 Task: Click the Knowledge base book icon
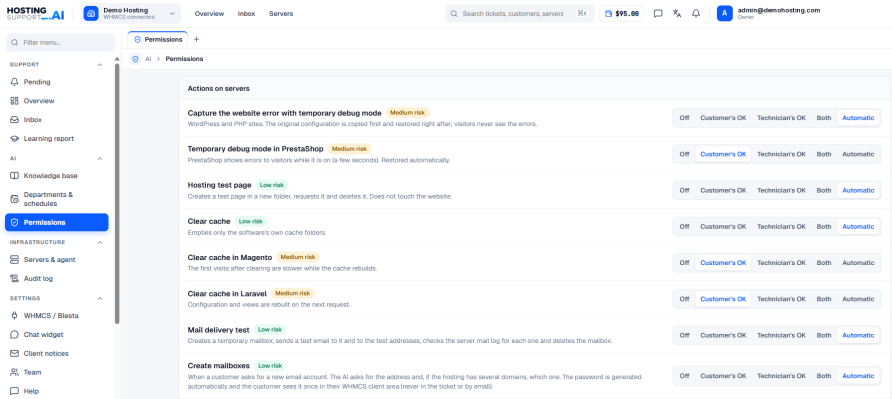[x=15, y=176]
